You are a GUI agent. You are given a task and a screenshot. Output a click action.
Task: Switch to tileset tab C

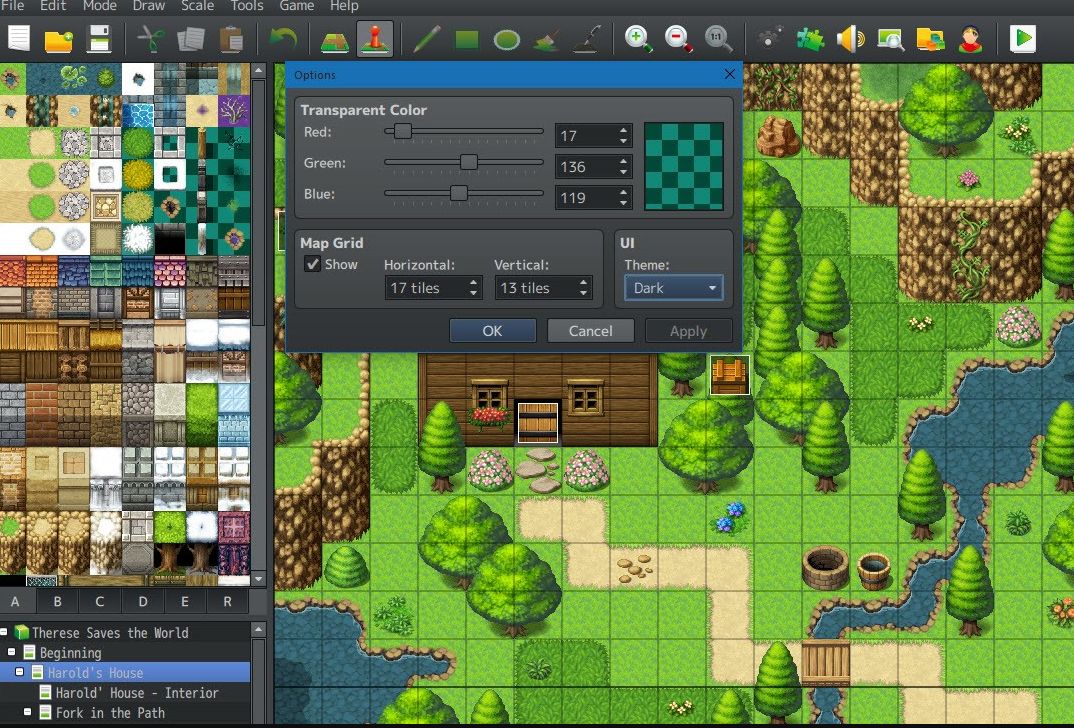click(x=100, y=601)
